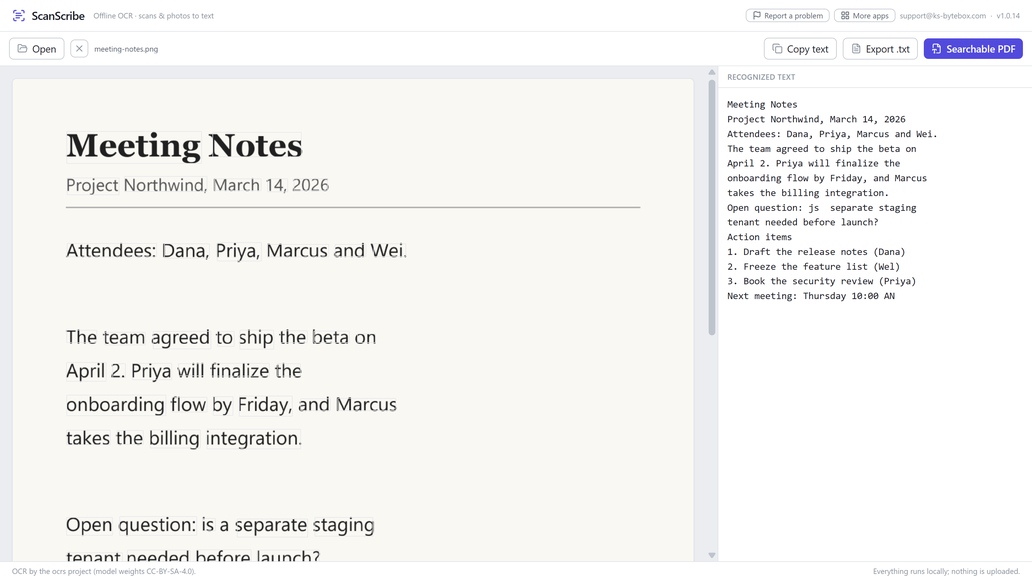The image size is (1032, 580).
Task: Click recognized line '1. Draft the release notes (Dana)'
Action: point(816,251)
